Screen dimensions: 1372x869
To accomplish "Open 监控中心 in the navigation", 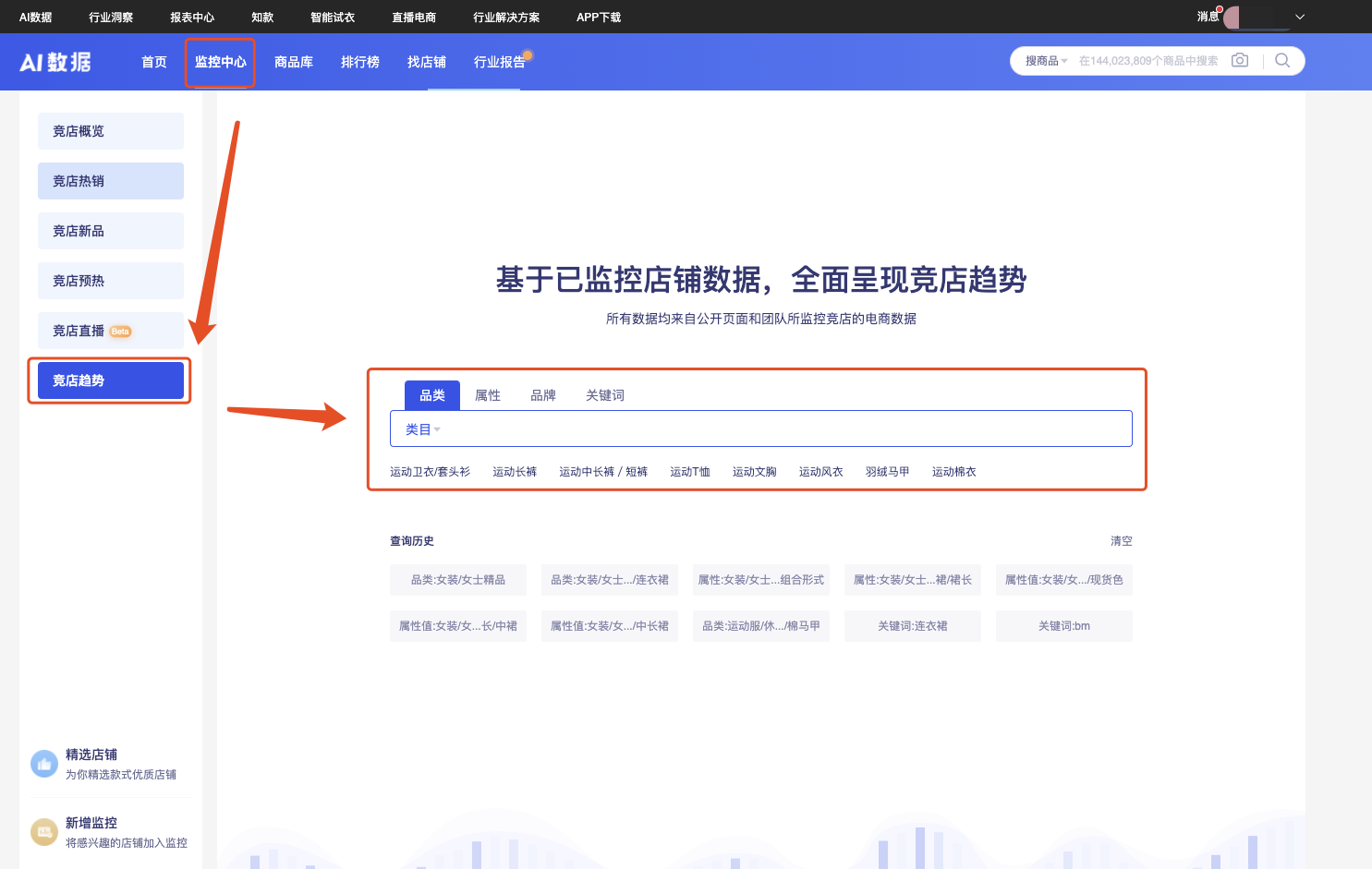I will [x=221, y=62].
